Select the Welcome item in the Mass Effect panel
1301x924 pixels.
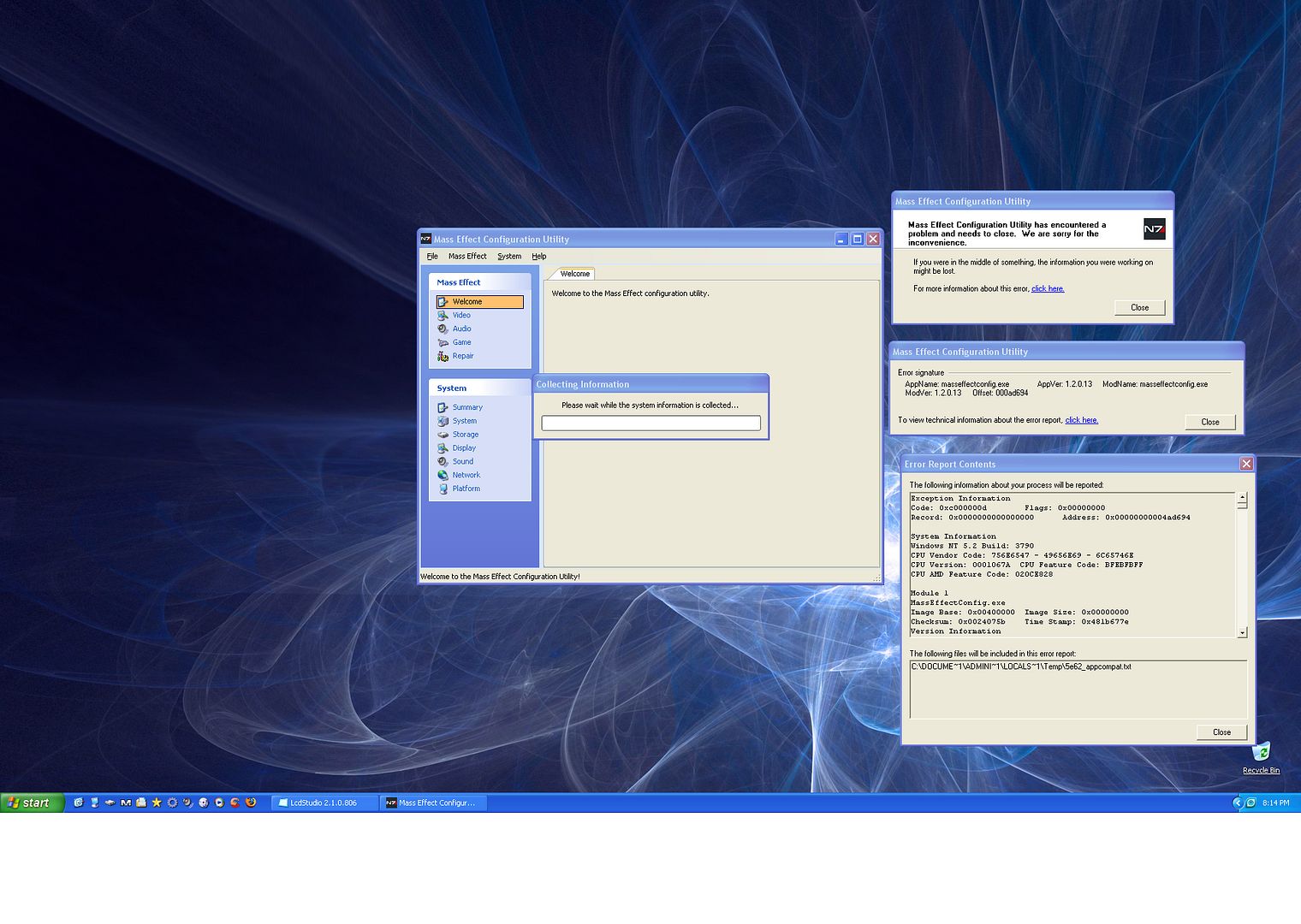(x=479, y=301)
